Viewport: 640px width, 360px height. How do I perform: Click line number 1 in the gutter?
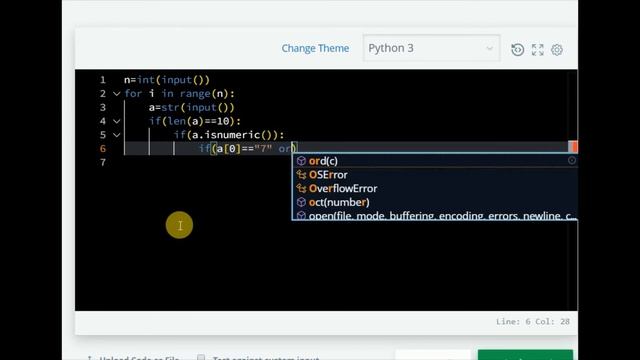click(103, 80)
